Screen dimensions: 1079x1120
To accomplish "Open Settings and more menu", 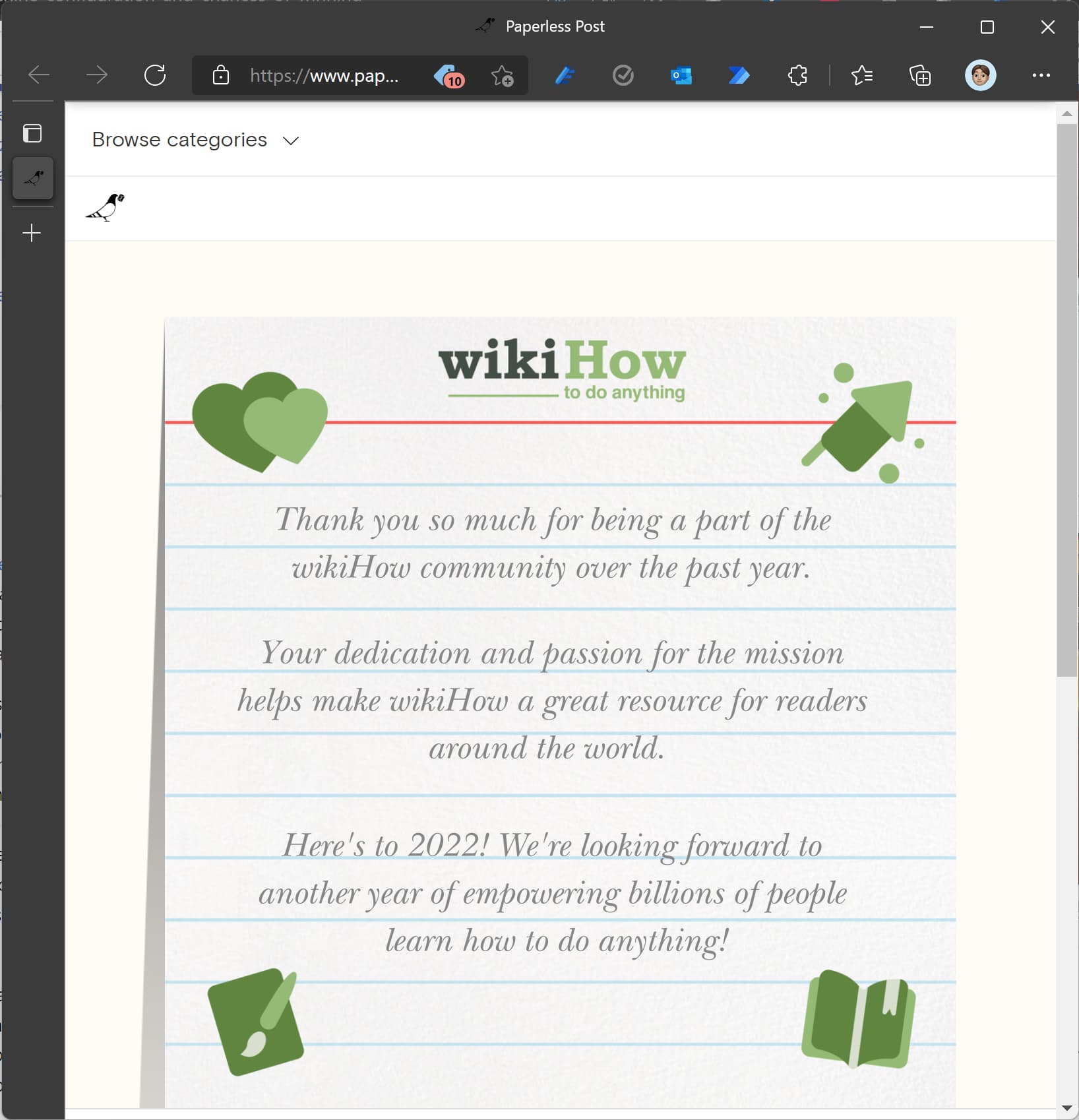I will pos(1041,75).
